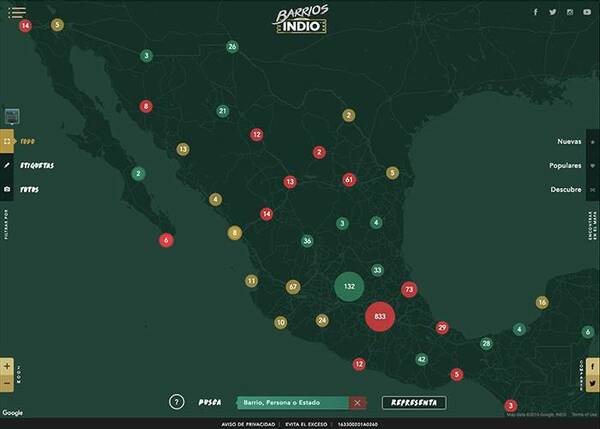Open the Facebook page from header
This screenshot has height=429, width=600.
coord(536,12)
